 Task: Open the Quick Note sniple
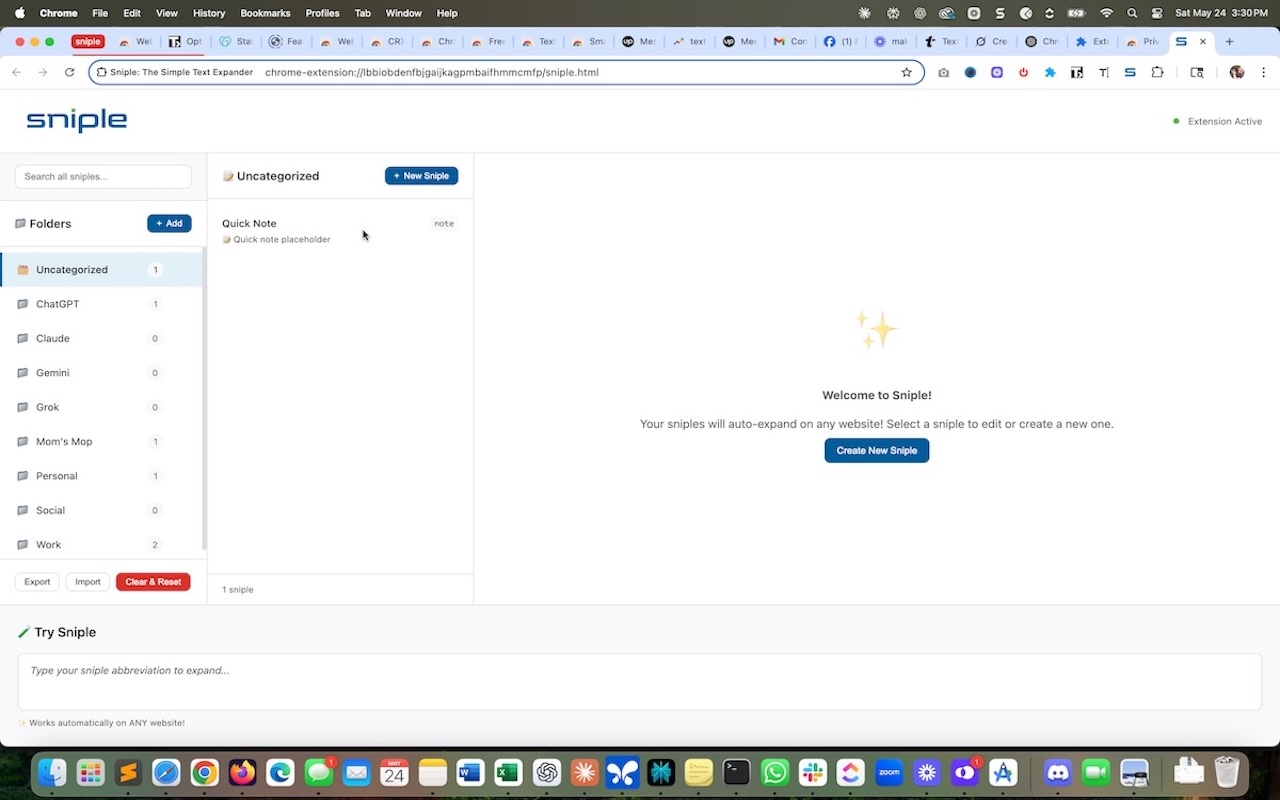point(340,230)
